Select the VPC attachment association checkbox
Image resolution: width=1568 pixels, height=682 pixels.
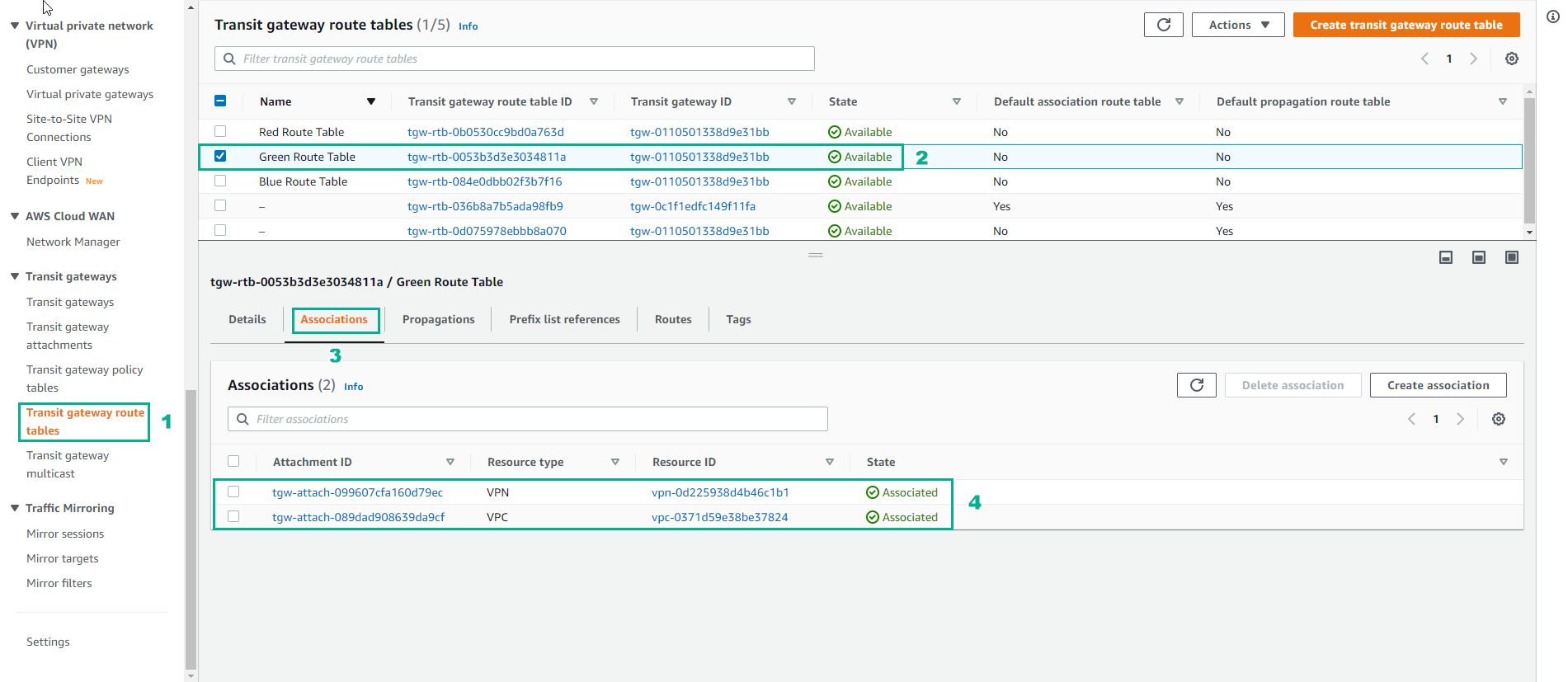(x=233, y=516)
